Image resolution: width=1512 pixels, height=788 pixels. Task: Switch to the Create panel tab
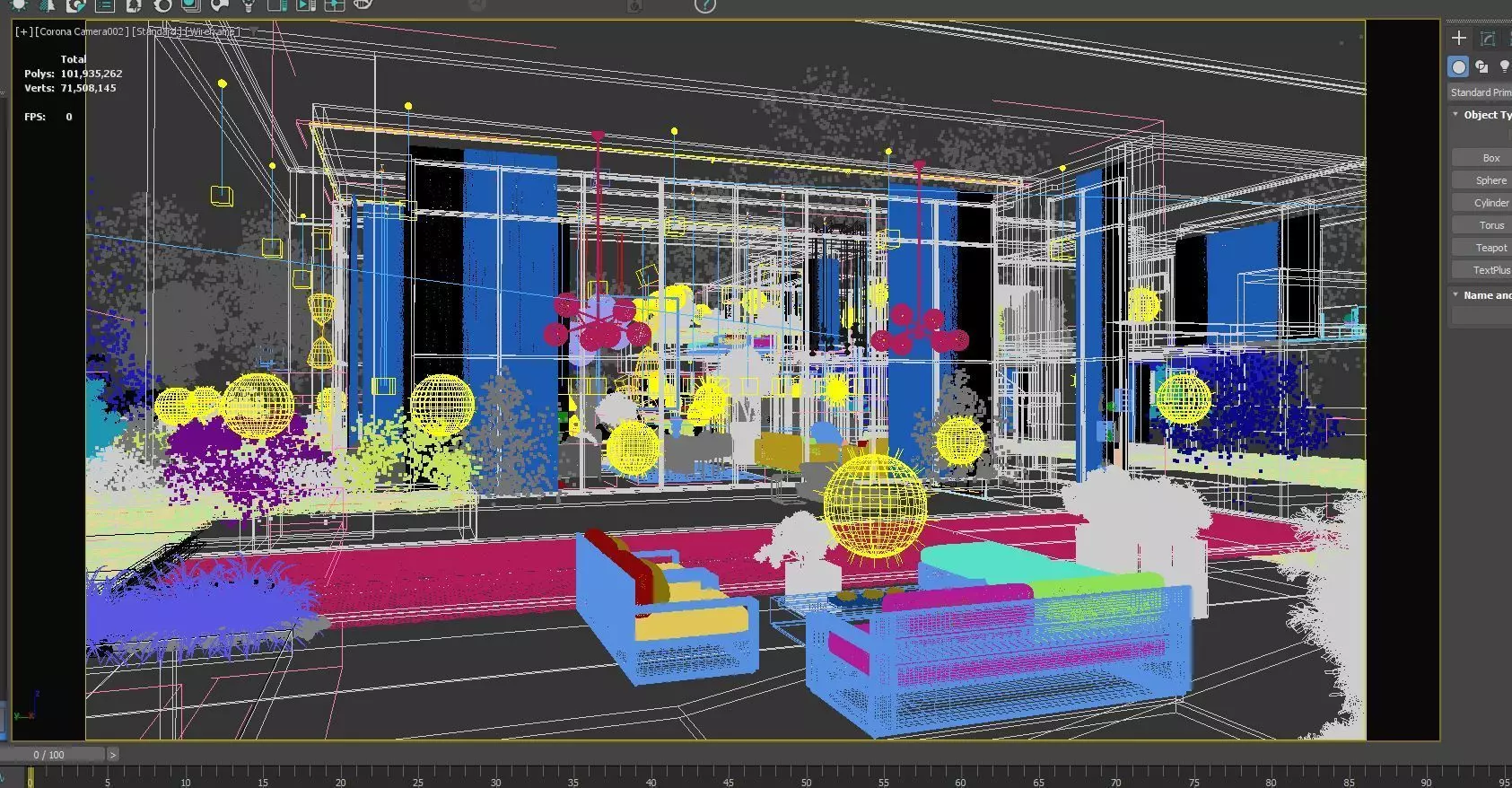[x=1459, y=38]
